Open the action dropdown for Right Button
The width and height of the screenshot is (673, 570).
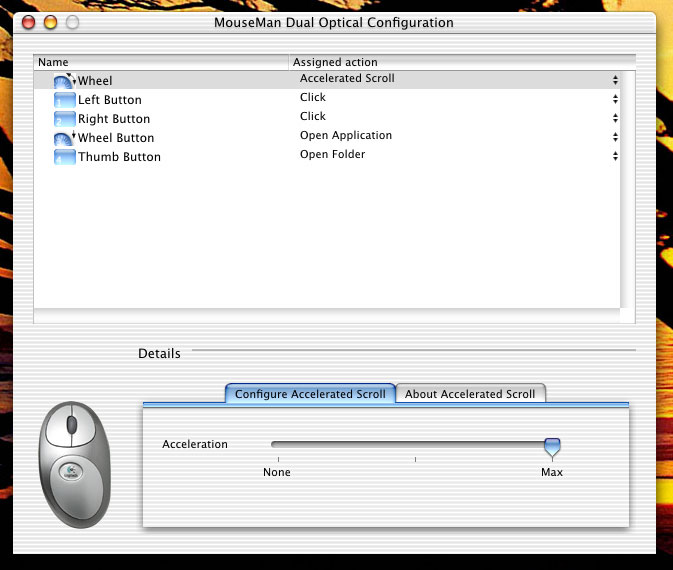point(615,118)
